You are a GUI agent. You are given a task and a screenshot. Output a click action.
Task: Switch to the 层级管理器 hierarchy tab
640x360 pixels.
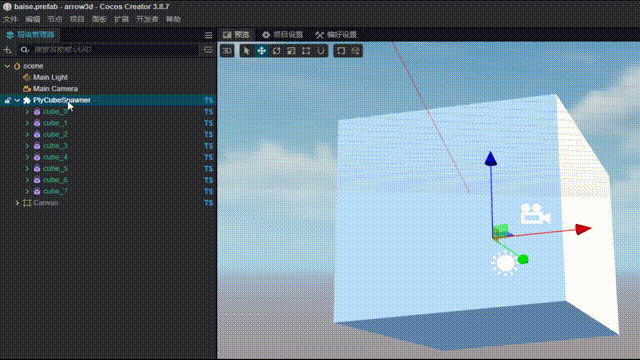[x=31, y=35]
